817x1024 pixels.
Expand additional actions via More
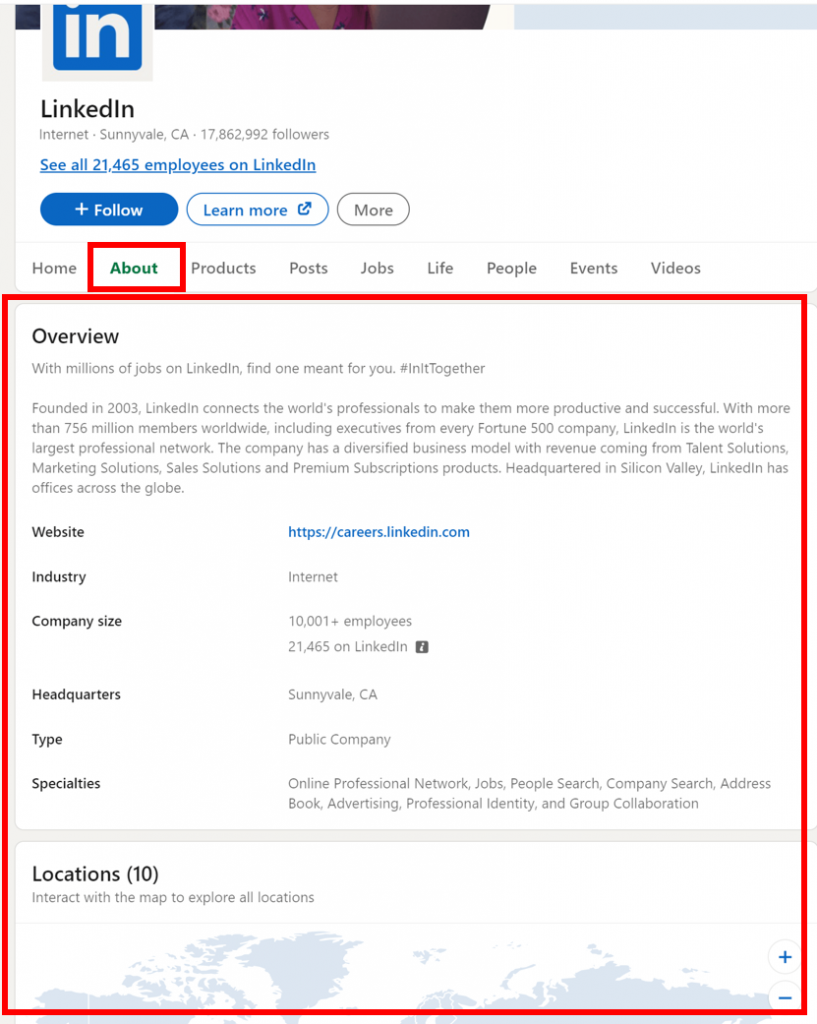[x=373, y=209]
